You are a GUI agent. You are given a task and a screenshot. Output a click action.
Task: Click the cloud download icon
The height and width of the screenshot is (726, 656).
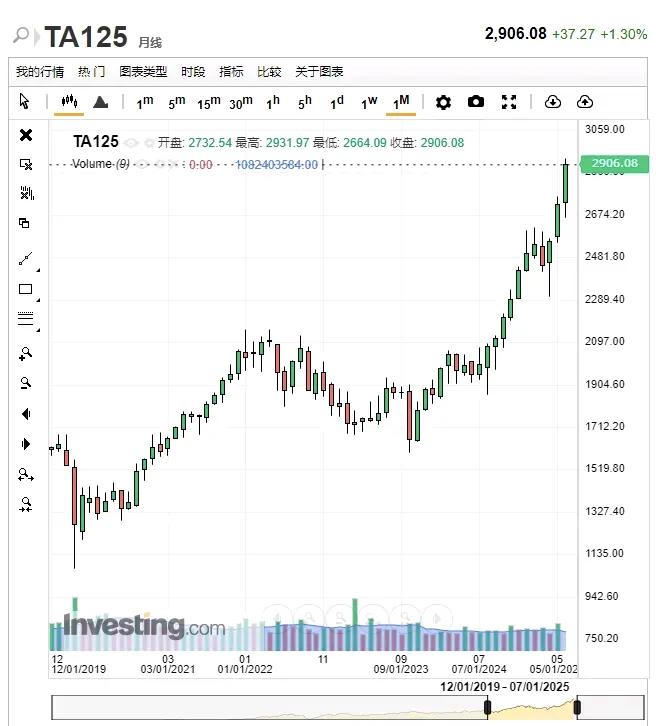click(553, 101)
